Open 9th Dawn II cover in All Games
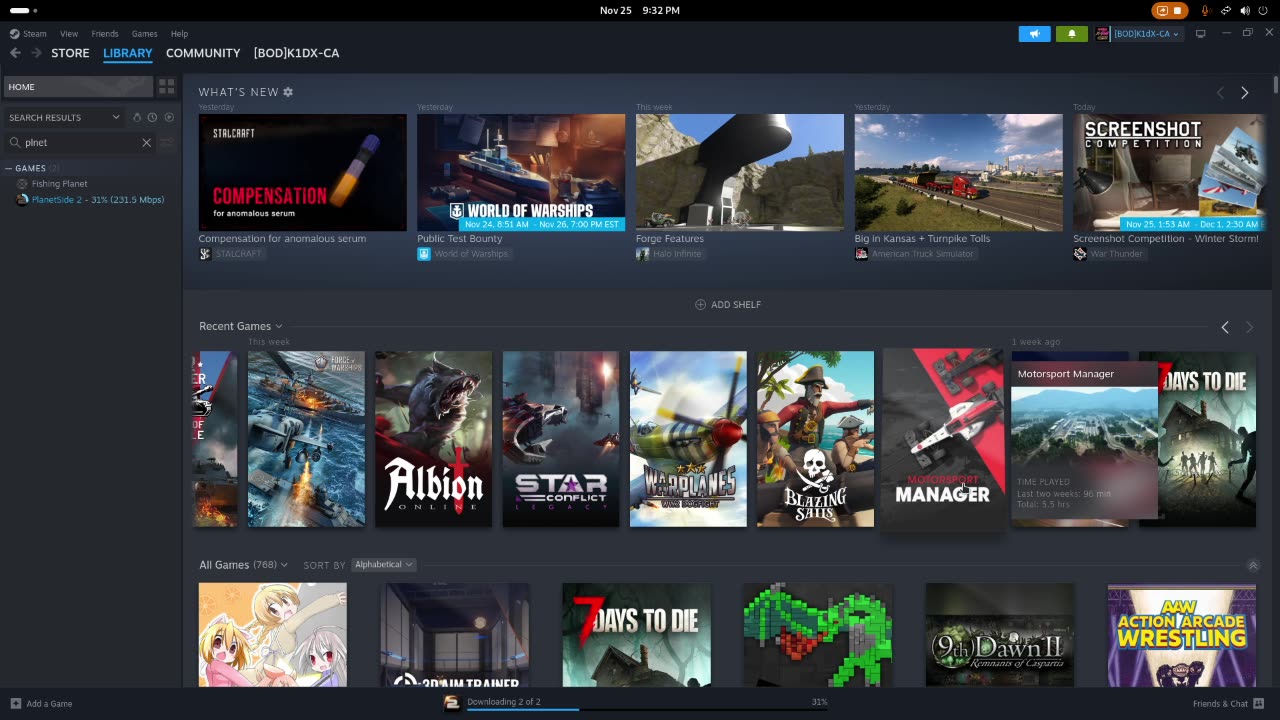The image size is (1280, 720). point(1000,635)
